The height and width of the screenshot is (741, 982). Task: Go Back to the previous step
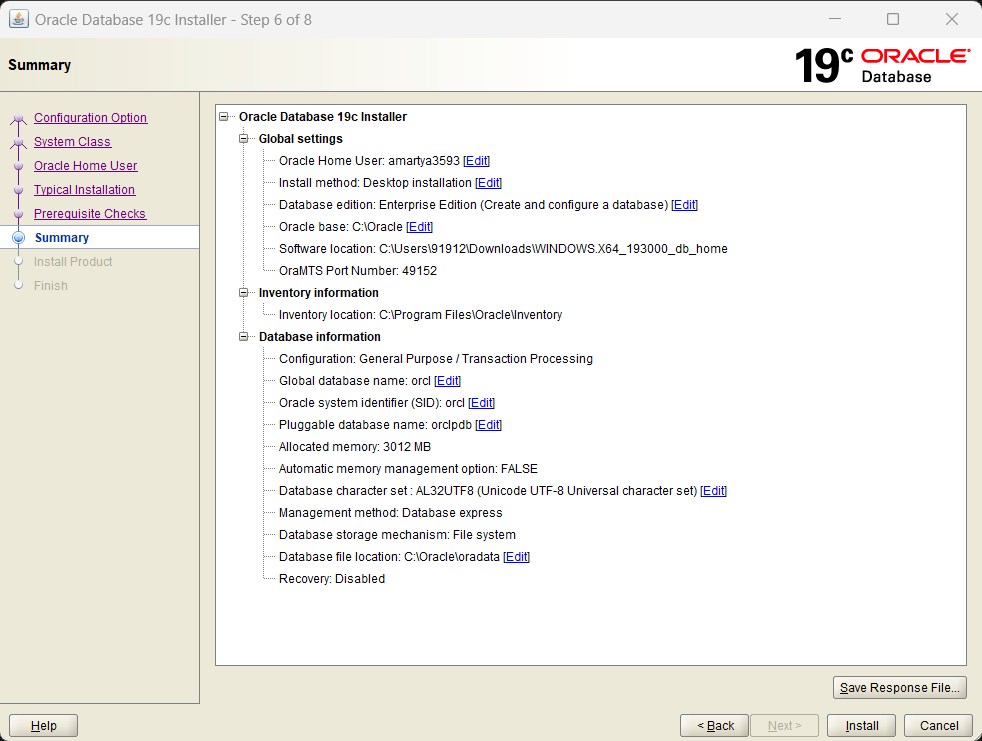[715, 725]
